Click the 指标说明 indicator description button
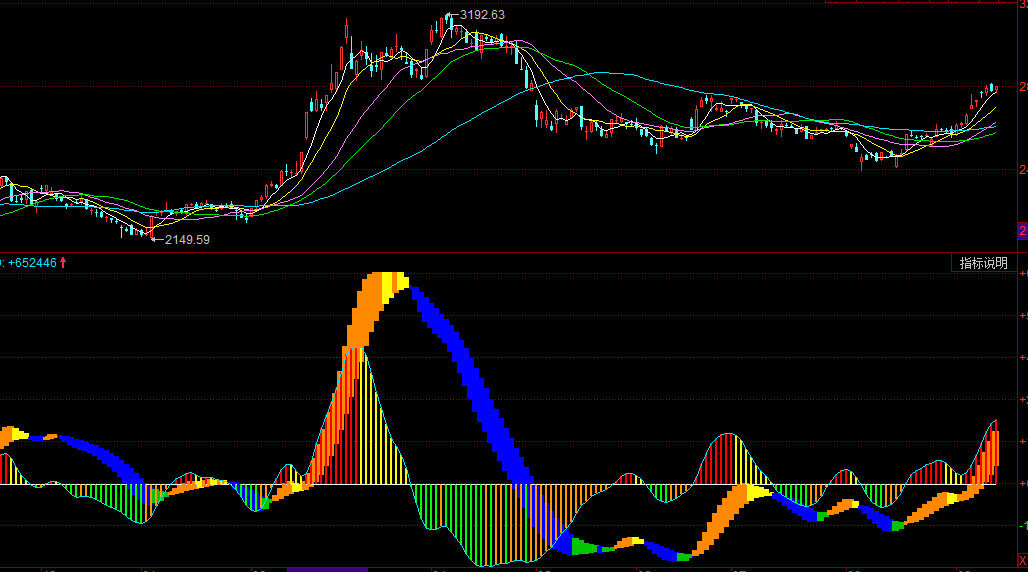Viewport: 1028px width, 572px height. [984, 263]
